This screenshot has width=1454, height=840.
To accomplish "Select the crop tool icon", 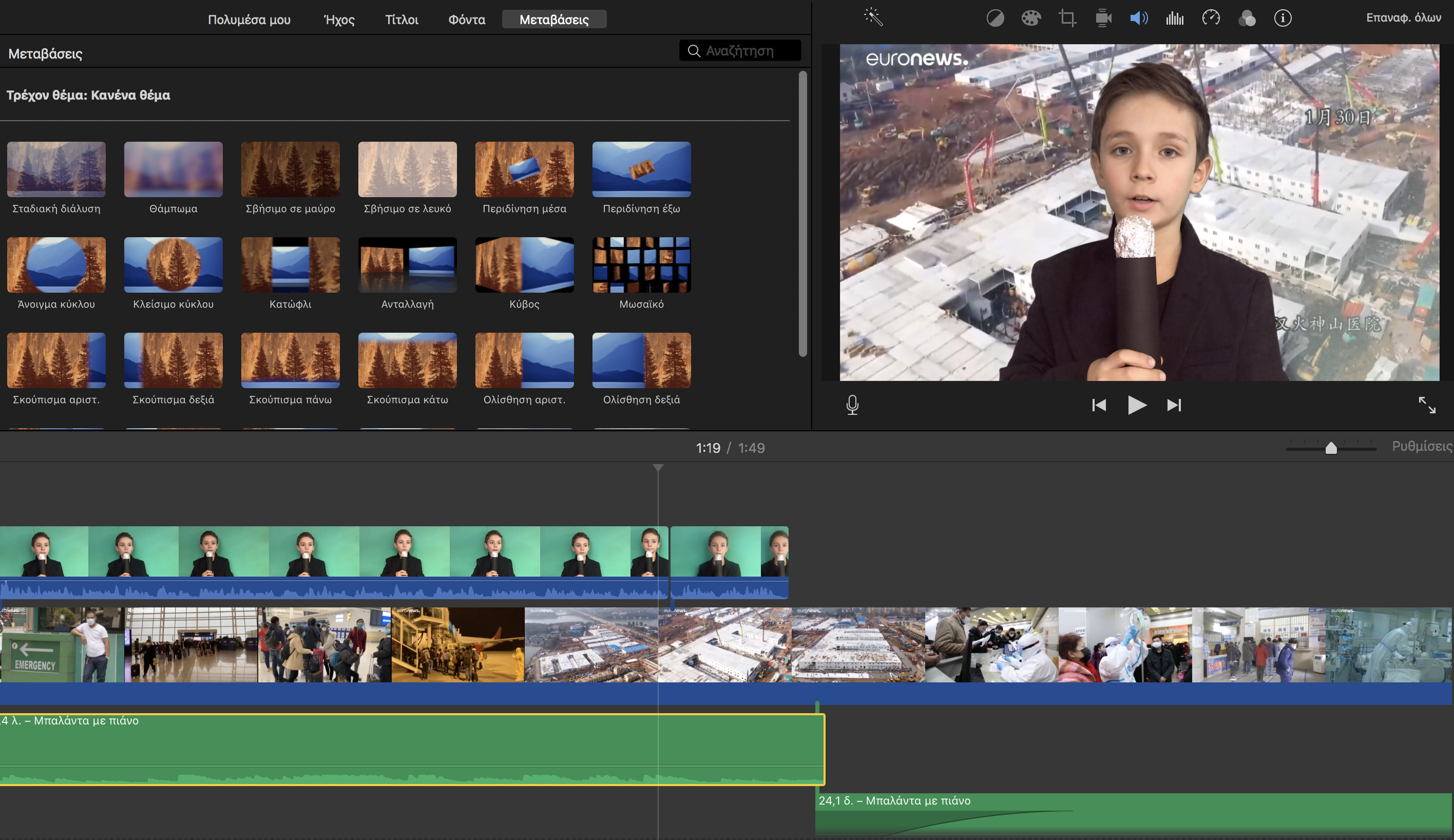I will coord(1067,18).
